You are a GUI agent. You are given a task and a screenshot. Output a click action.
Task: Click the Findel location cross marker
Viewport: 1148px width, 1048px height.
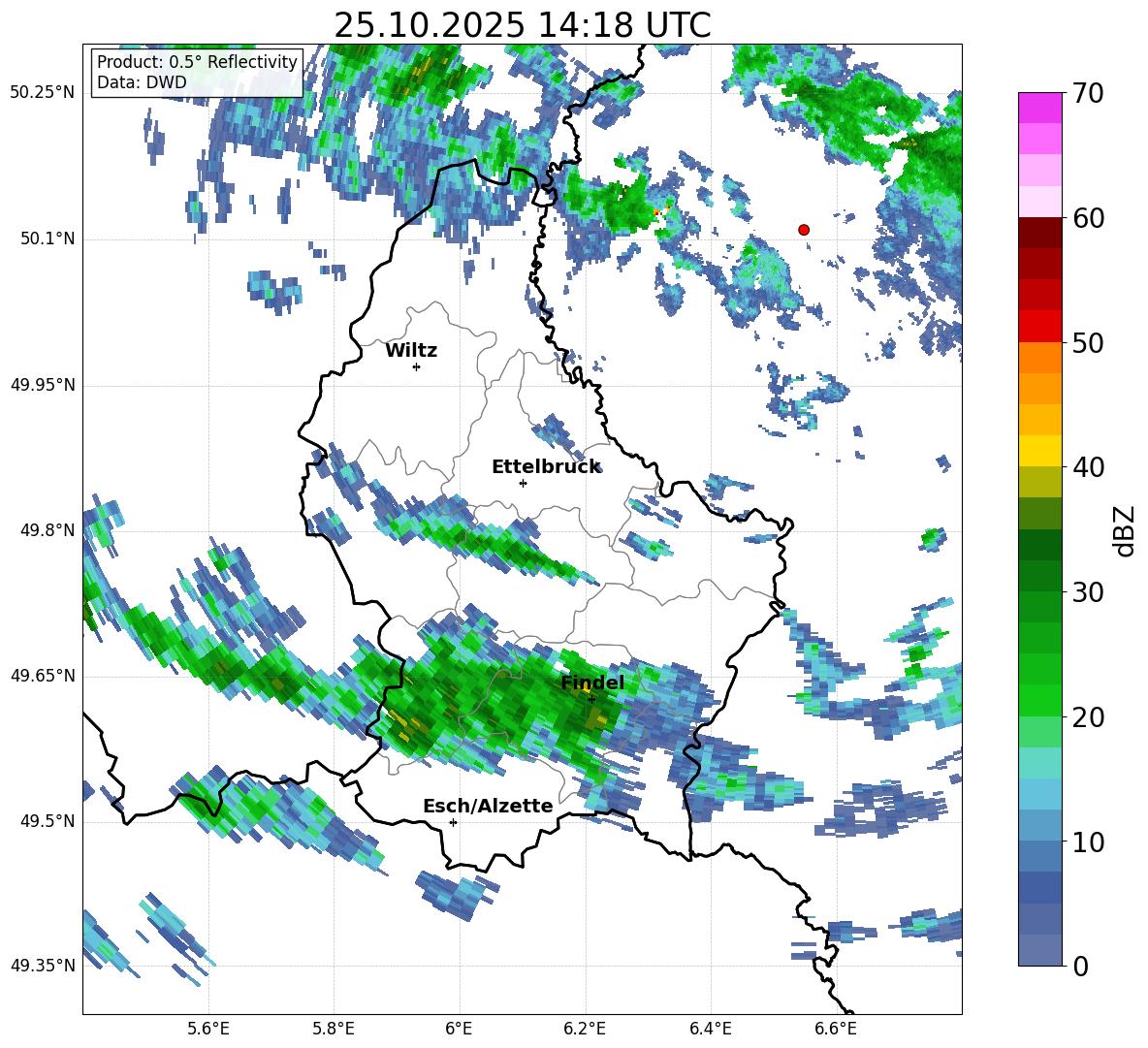click(x=591, y=699)
